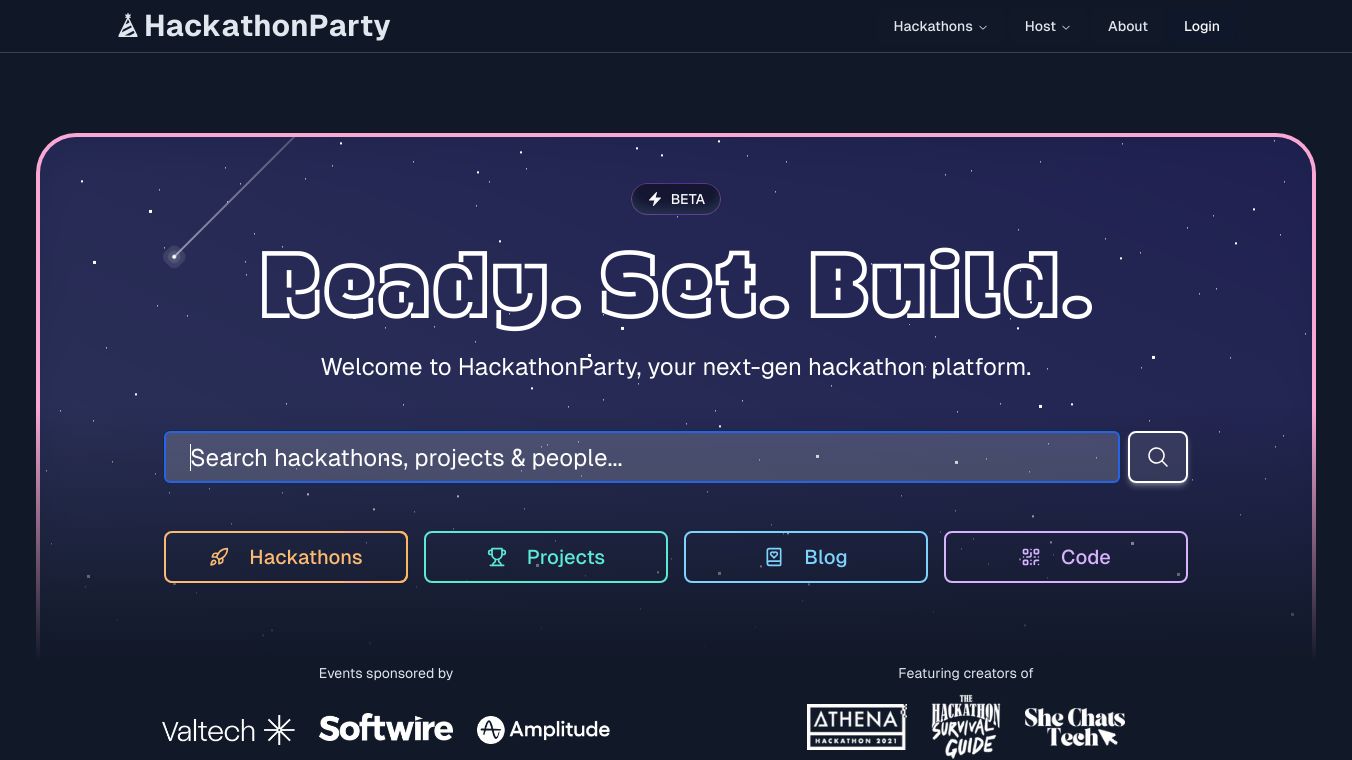Open the She Chats Tech logo
Screen dimensions: 1352x760
click(x=1075, y=727)
